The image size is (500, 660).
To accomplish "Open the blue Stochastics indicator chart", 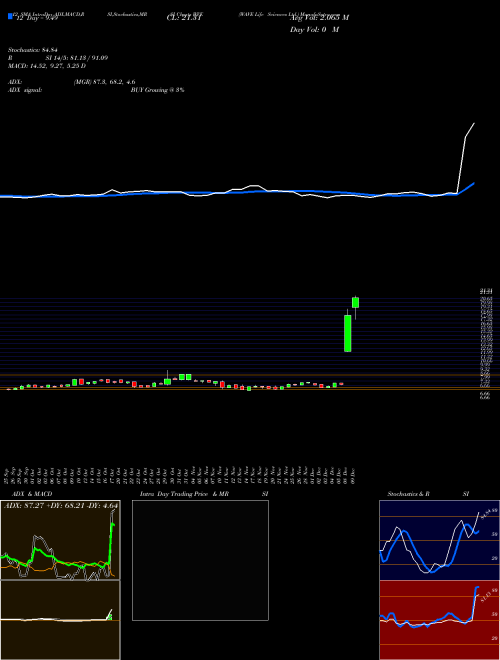I will click(439, 540).
